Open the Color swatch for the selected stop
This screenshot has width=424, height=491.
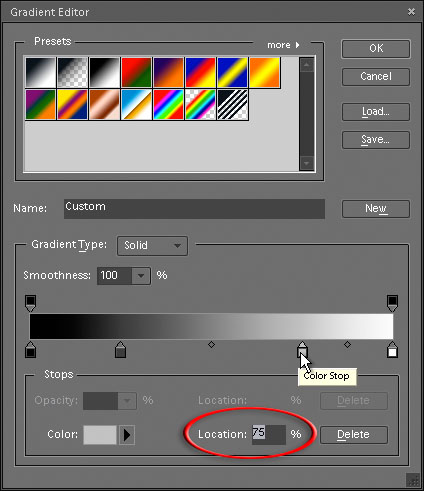point(100,435)
